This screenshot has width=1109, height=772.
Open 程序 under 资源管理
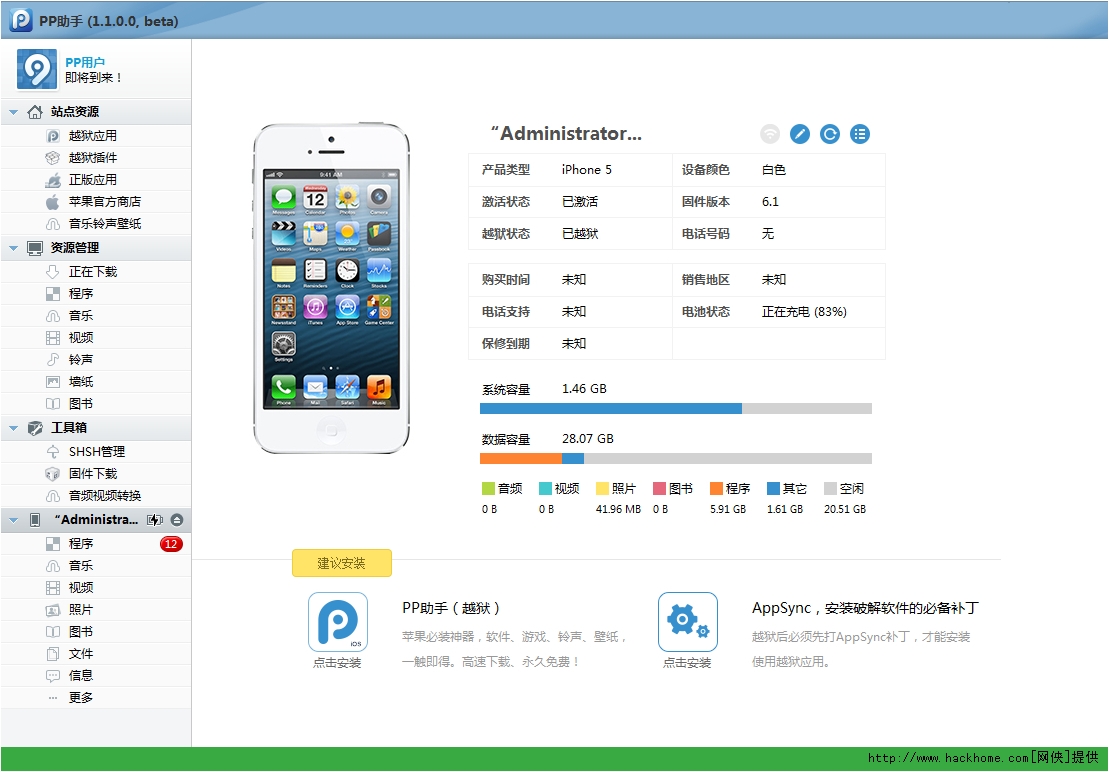tap(95, 293)
